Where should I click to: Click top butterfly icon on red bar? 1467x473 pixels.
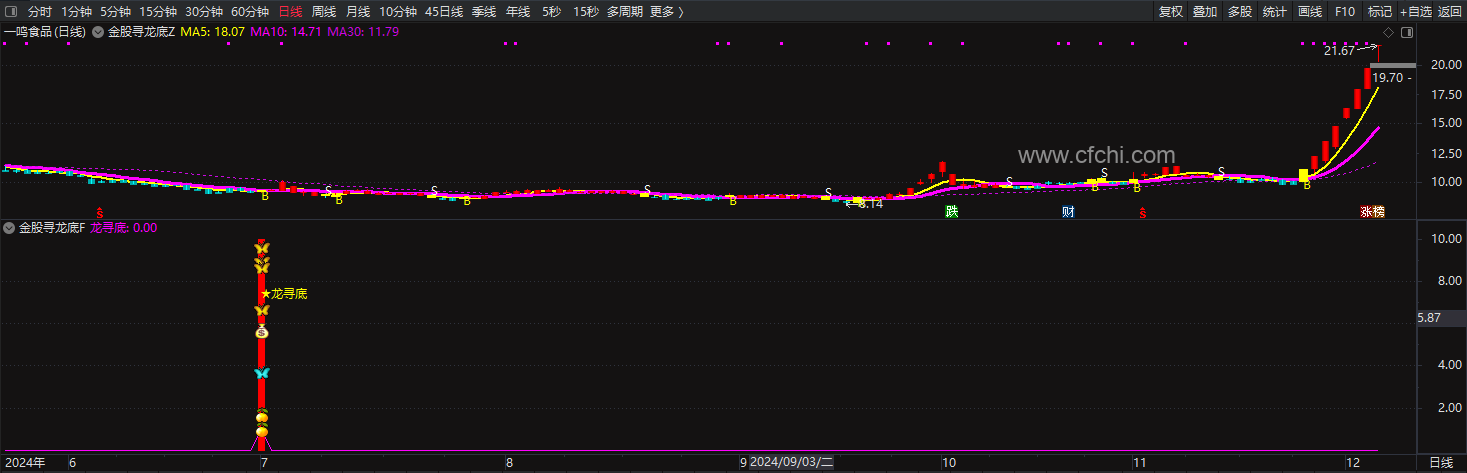click(x=262, y=248)
